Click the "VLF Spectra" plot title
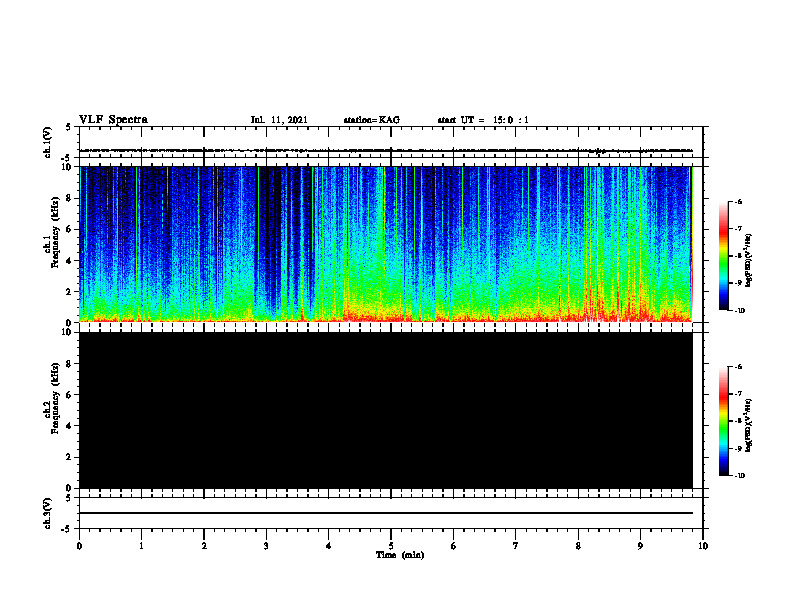This screenshot has height=612, width=792. [x=113, y=120]
